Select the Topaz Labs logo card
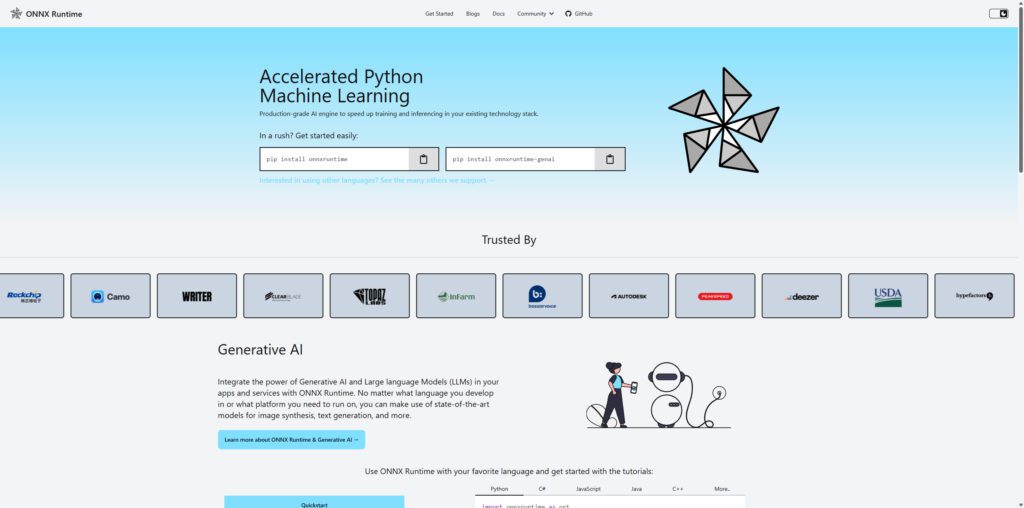Screen dimensions: 1024x508 pos(369,296)
